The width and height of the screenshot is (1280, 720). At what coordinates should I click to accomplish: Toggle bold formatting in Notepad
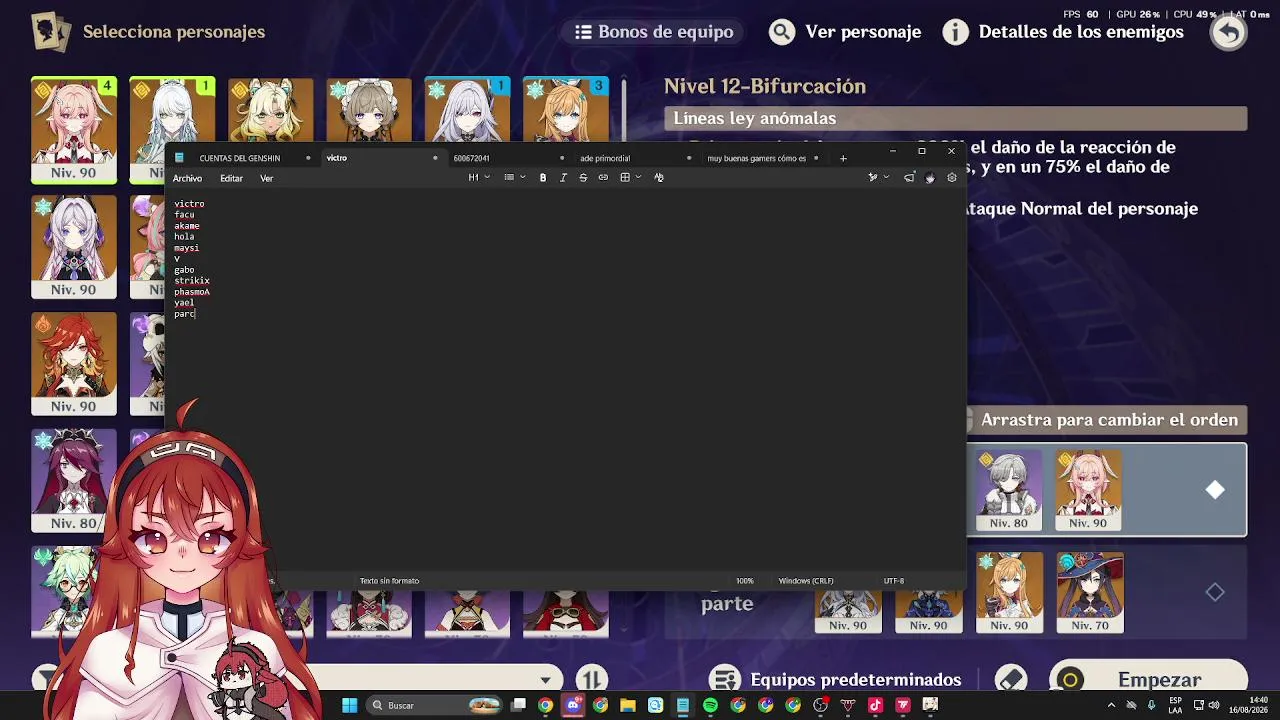point(543,178)
